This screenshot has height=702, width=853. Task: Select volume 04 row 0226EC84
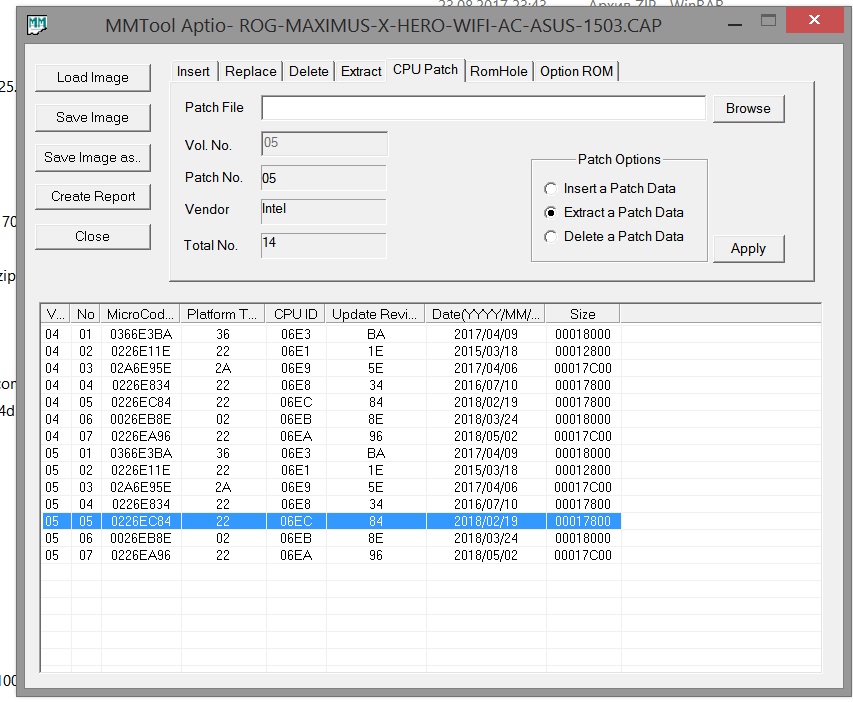click(x=331, y=402)
